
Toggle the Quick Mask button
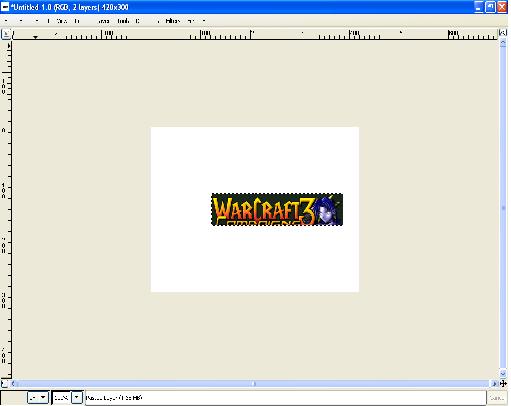(x=4, y=384)
